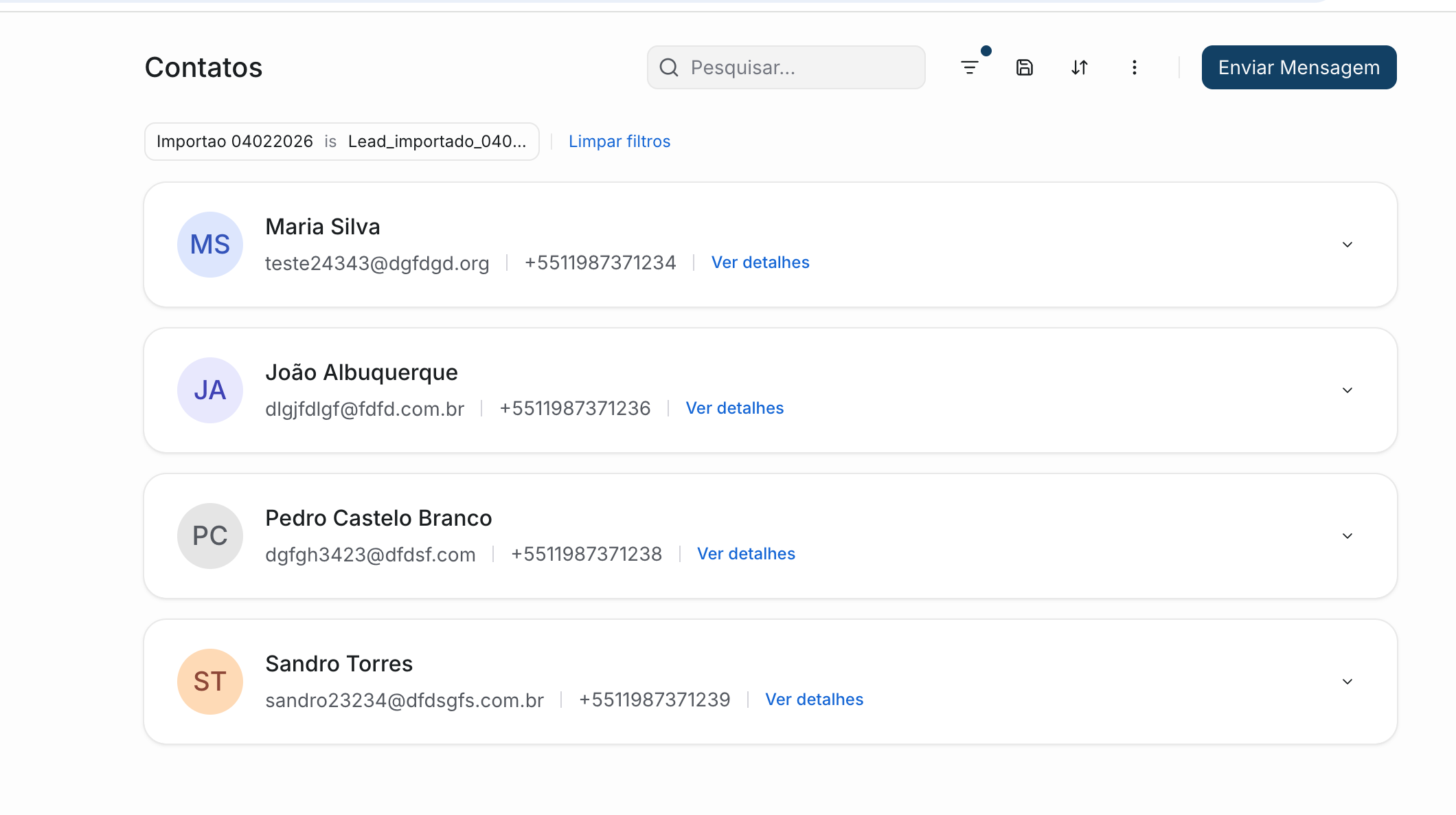1456x815 pixels.
Task: Expand Maria Silva's contact card
Action: [1347, 244]
